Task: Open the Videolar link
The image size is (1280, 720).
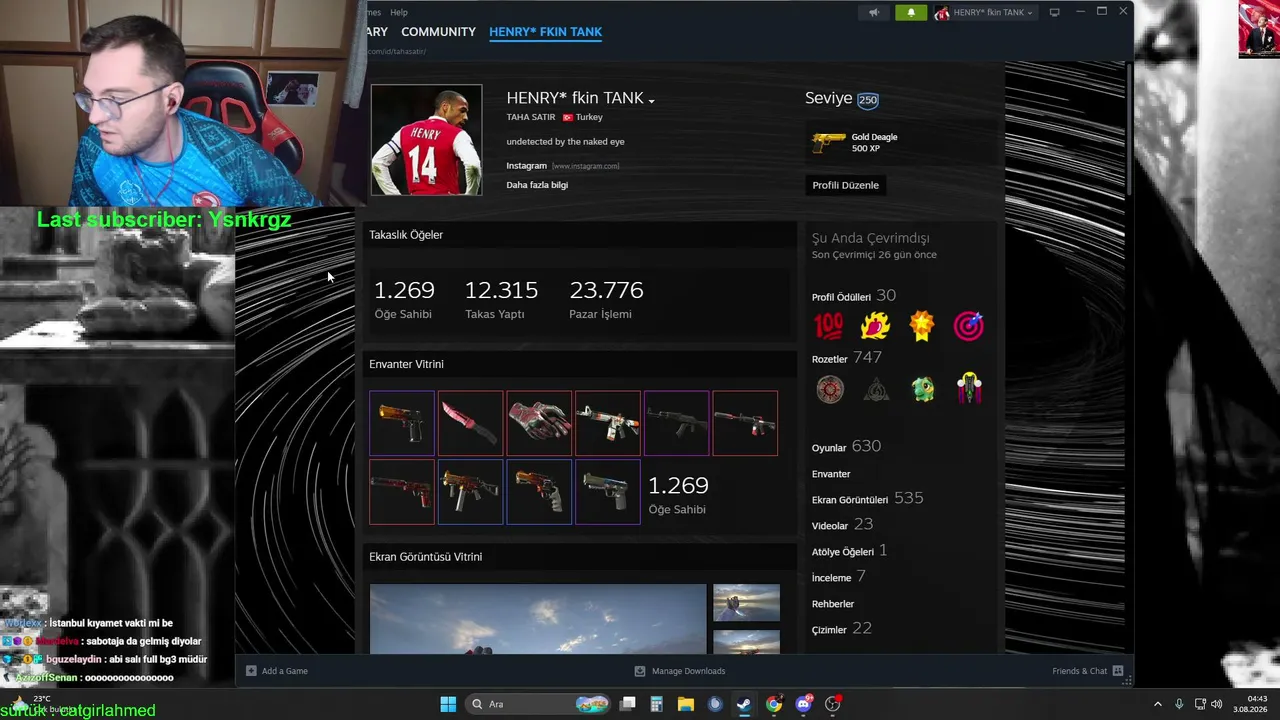Action: tap(830, 526)
